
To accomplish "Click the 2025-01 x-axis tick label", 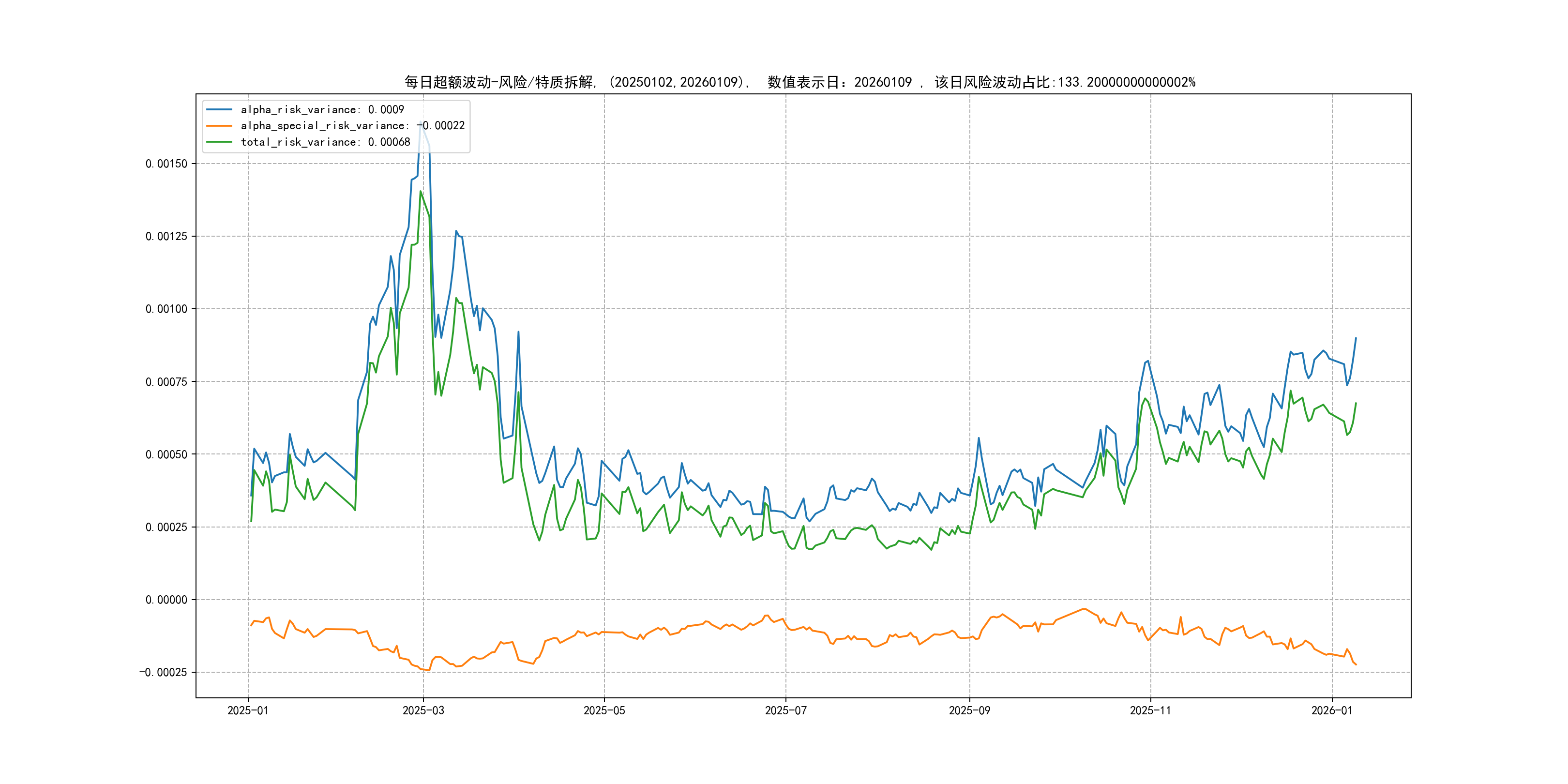I will (248, 710).
